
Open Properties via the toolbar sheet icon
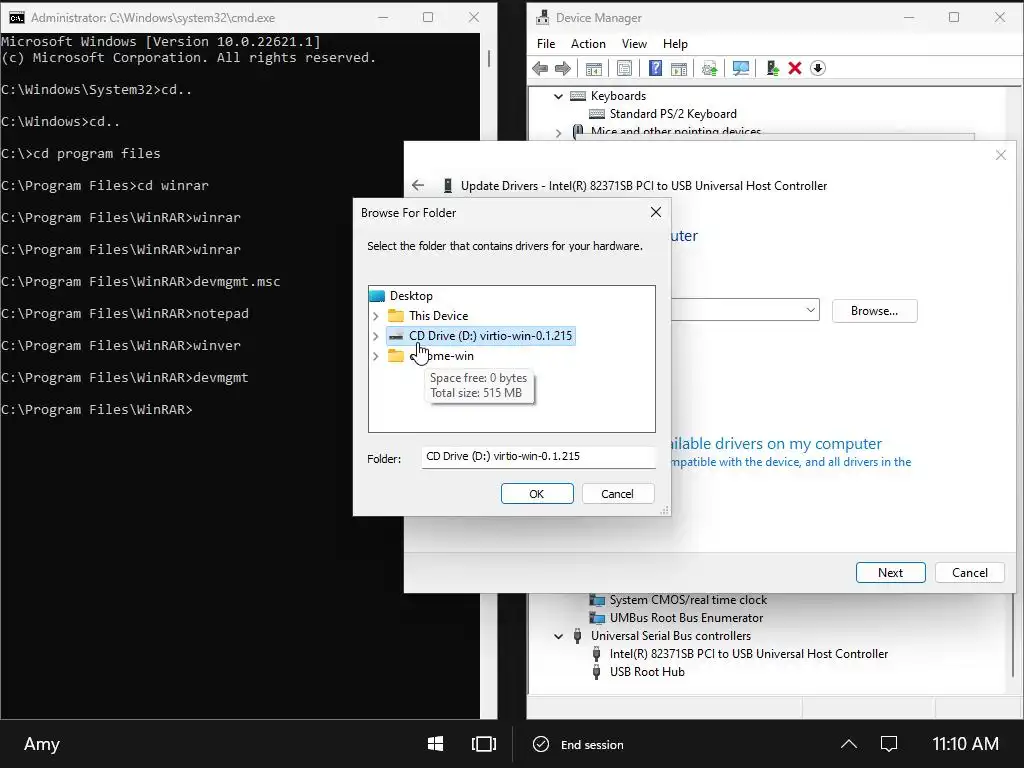[624, 68]
